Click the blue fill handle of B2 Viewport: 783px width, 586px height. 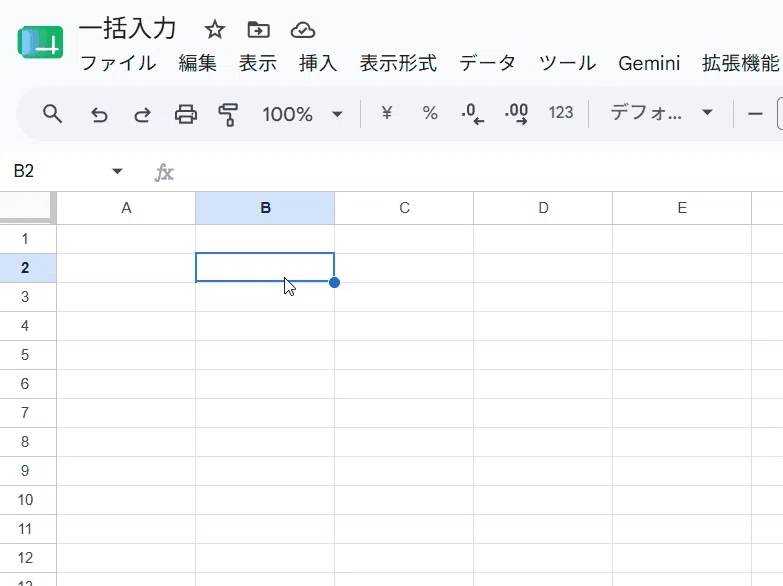(x=335, y=282)
